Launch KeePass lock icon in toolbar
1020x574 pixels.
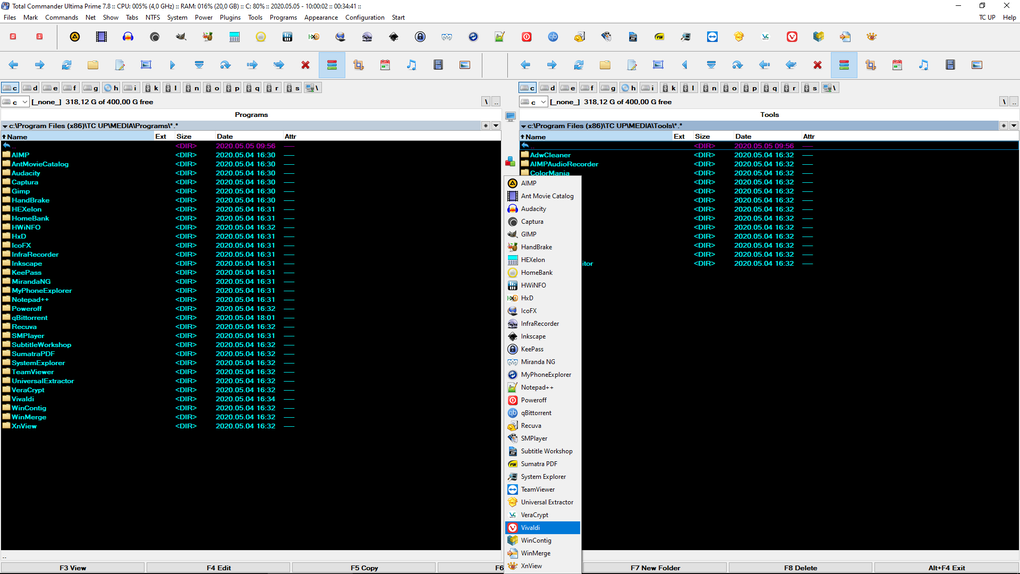coord(420,37)
